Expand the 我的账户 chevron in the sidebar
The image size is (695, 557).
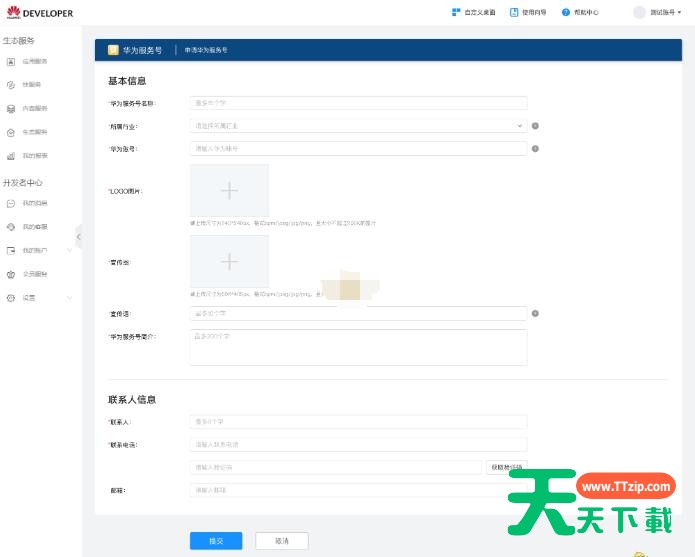coord(69,251)
